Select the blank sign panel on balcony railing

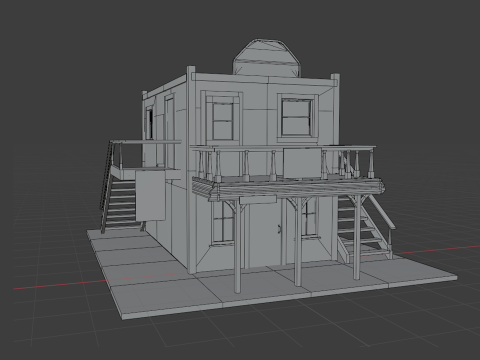302,163
